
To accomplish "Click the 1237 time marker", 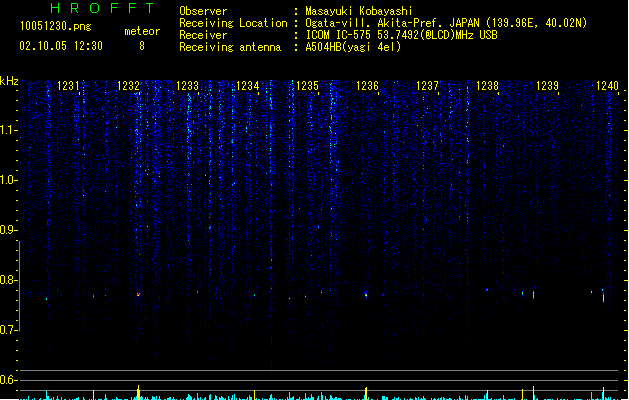I will coord(427,86).
